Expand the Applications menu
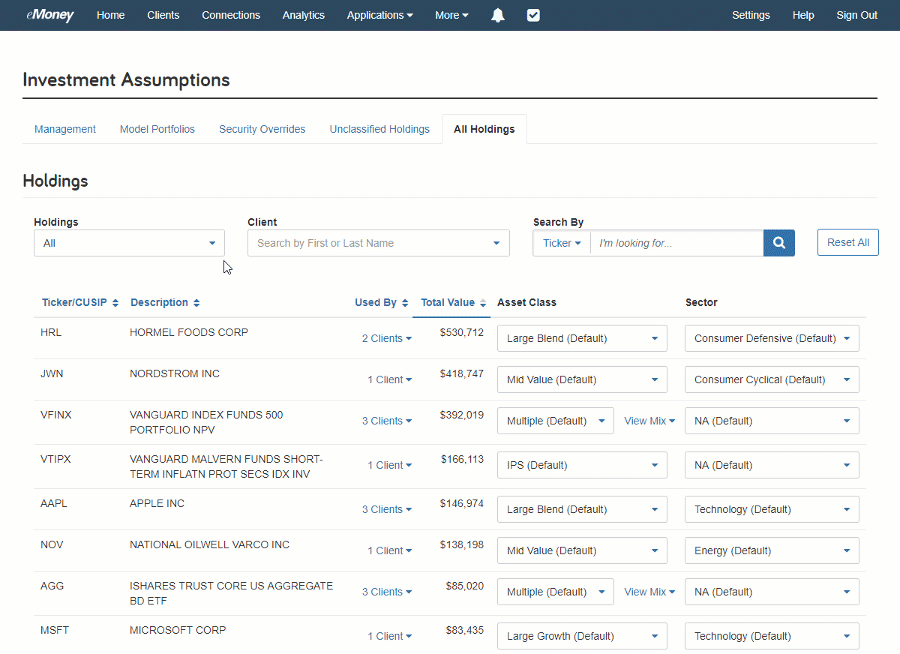This screenshot has width=900, height=654. point(379,16)
